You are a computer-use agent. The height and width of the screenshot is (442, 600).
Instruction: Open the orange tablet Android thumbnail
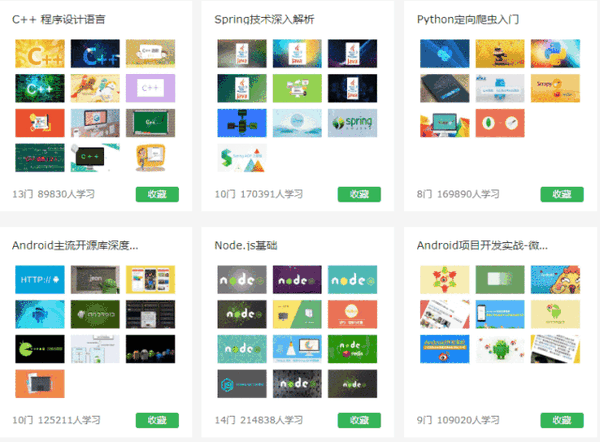[x=40, y=384]
